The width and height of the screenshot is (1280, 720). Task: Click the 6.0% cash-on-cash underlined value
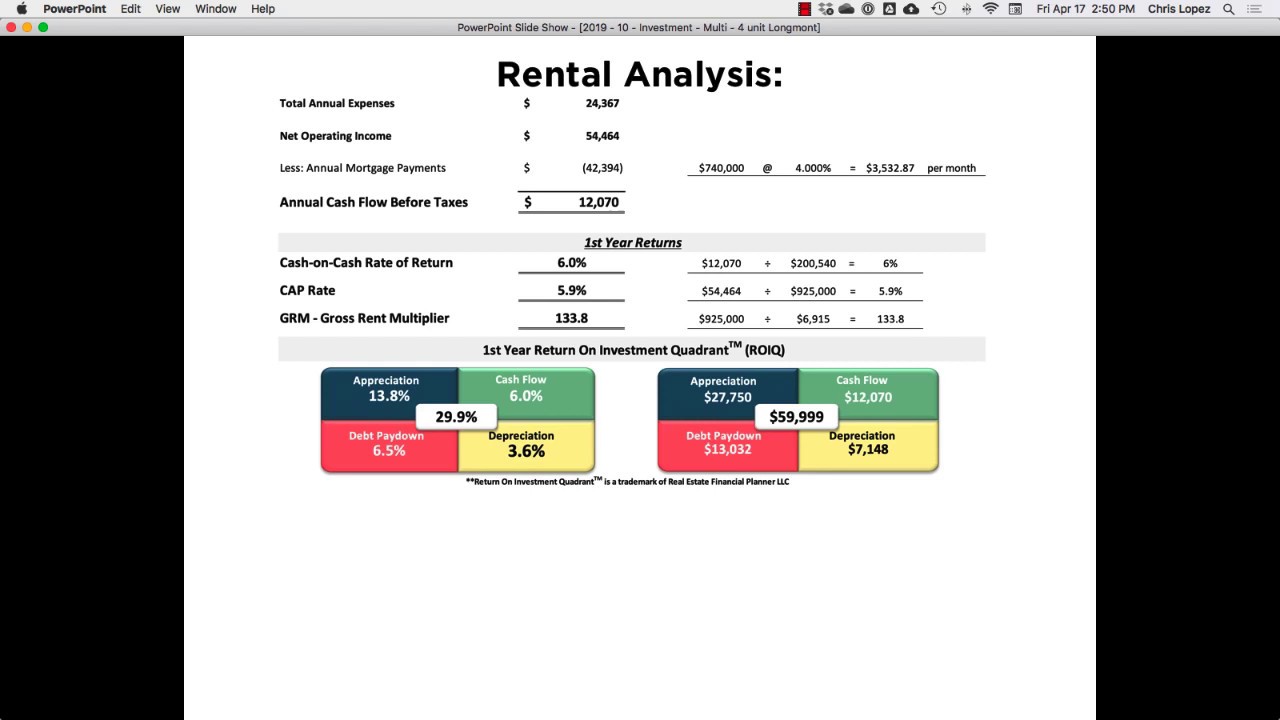click(572, 262)
